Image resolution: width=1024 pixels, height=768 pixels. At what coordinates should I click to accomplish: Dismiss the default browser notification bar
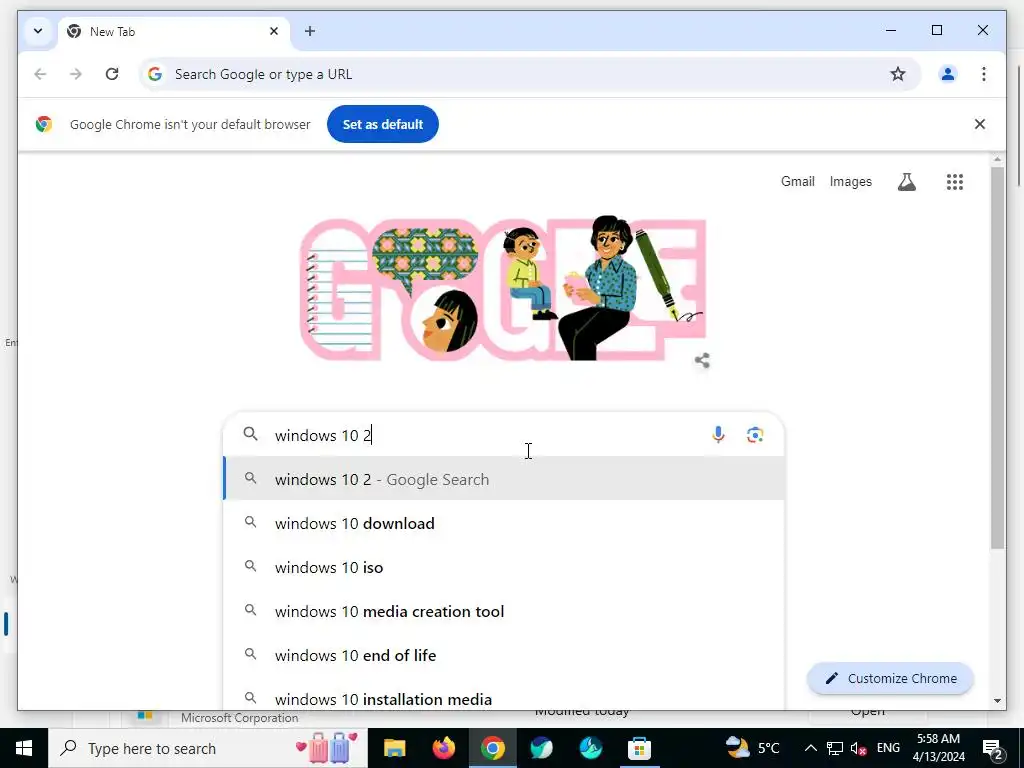tap(980, 124)
